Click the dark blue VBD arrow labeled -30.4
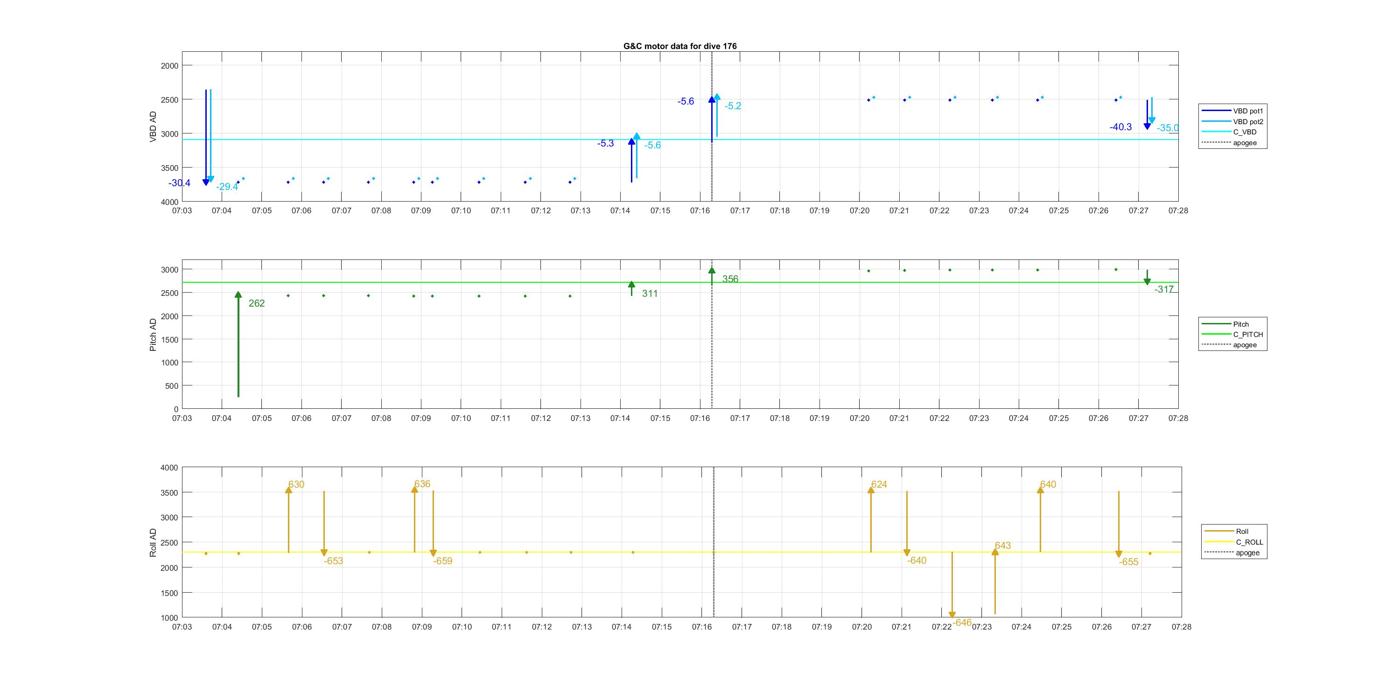 coord(206,137)
